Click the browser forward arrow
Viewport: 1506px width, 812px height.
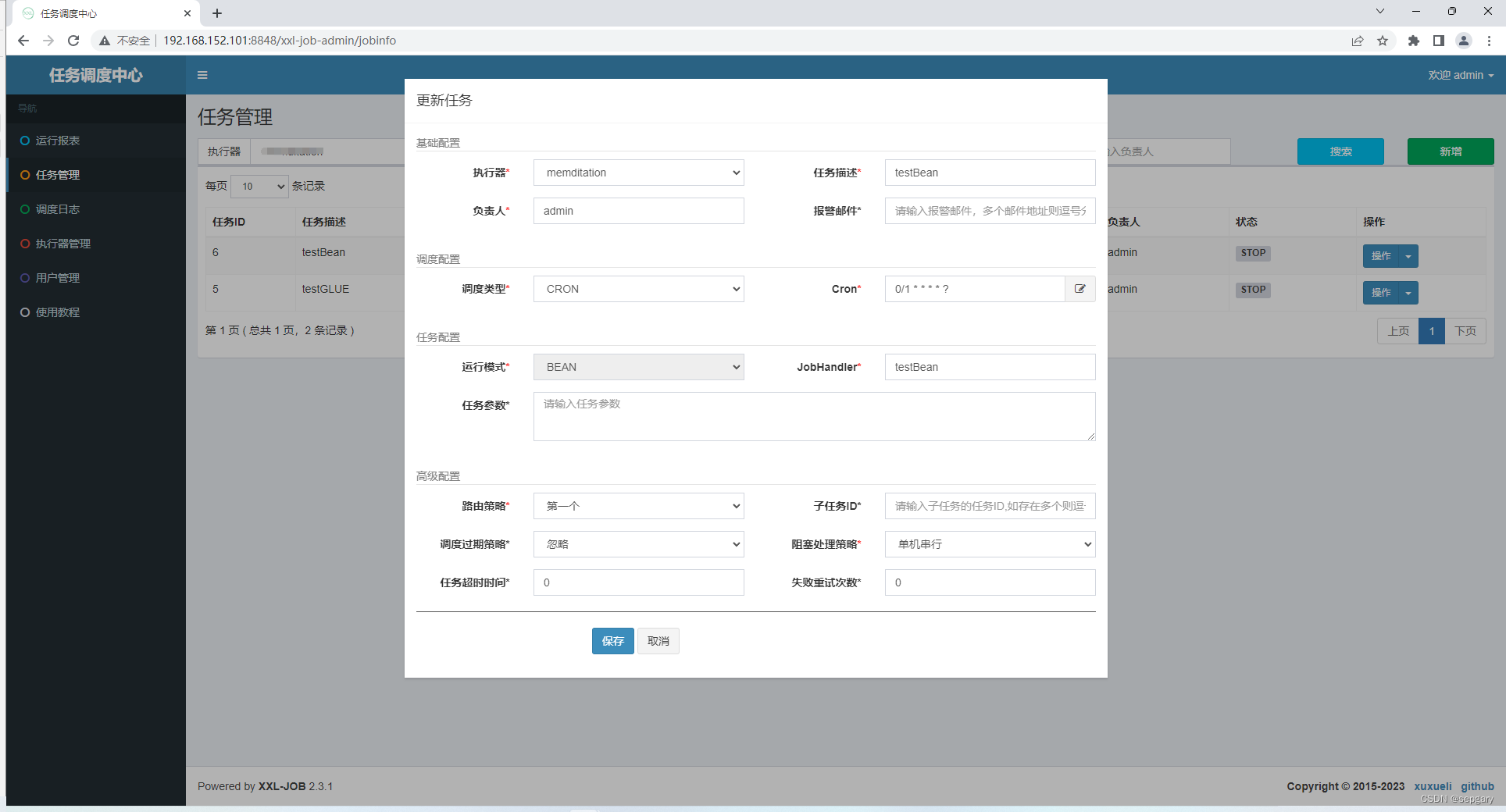coord(48,41)
